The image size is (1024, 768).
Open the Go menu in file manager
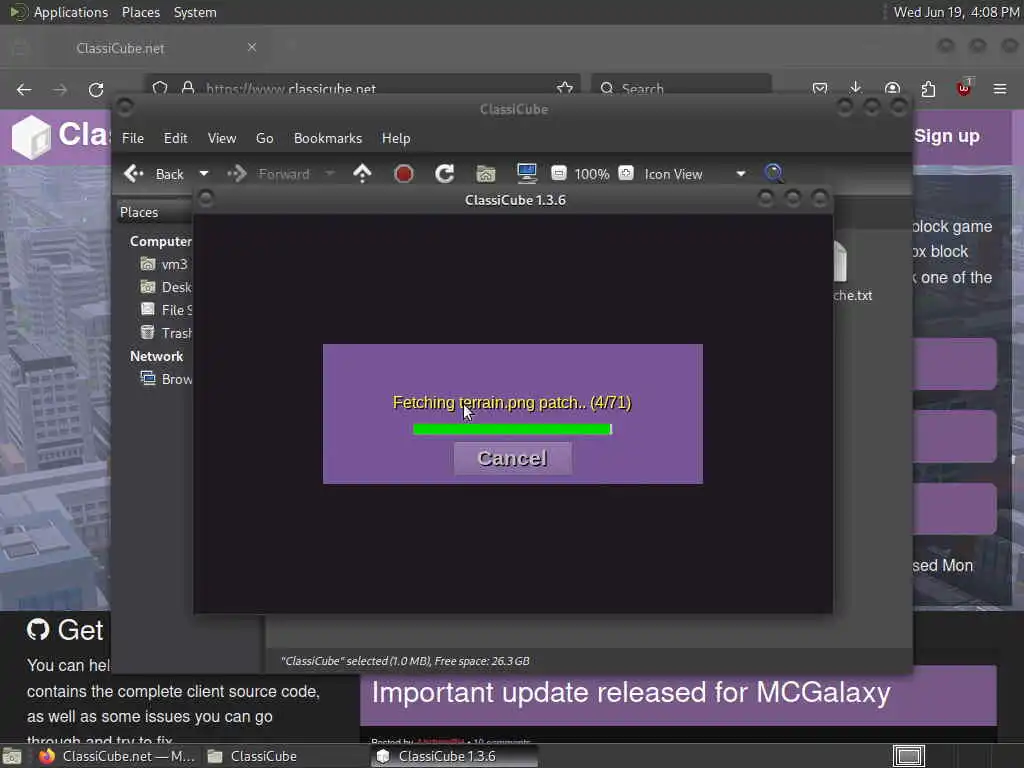coord(264,138)
